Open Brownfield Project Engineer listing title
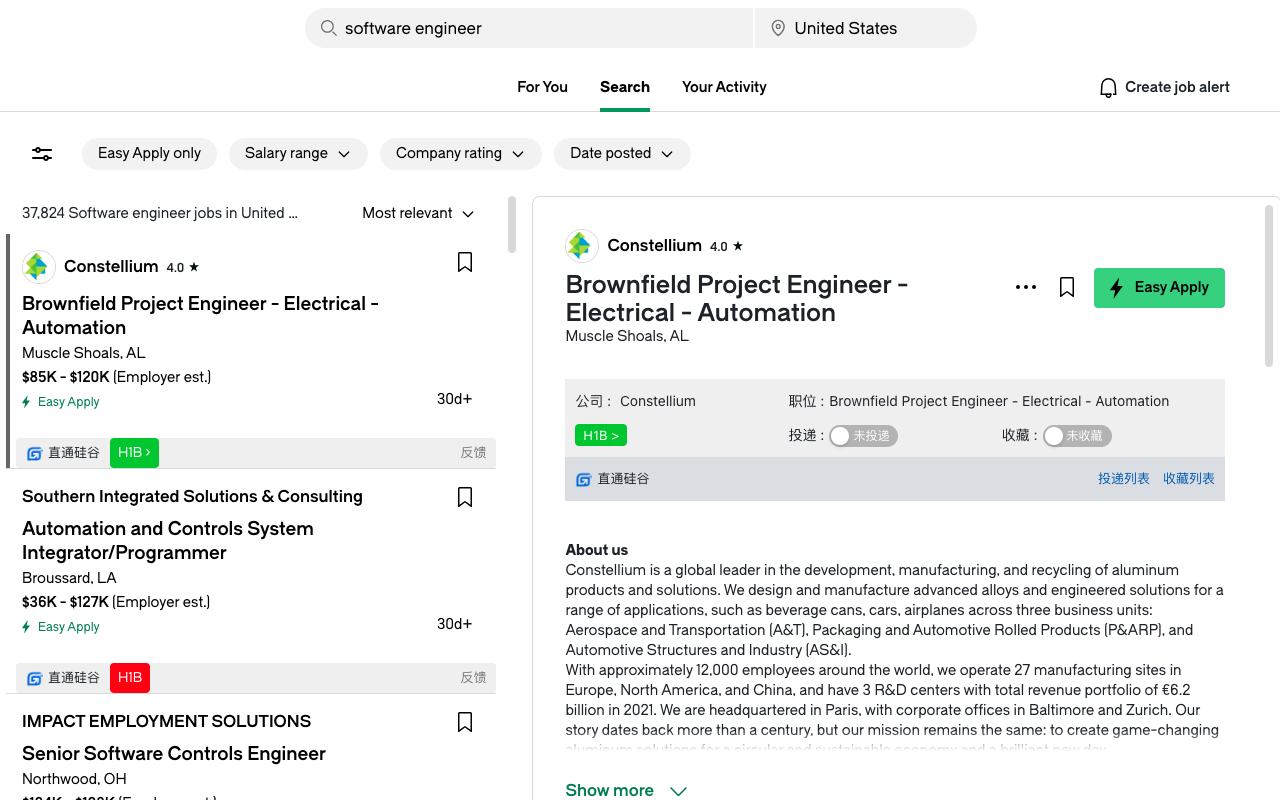The height and width of the screenshot is (800, 1280). (x=200, y=316)
